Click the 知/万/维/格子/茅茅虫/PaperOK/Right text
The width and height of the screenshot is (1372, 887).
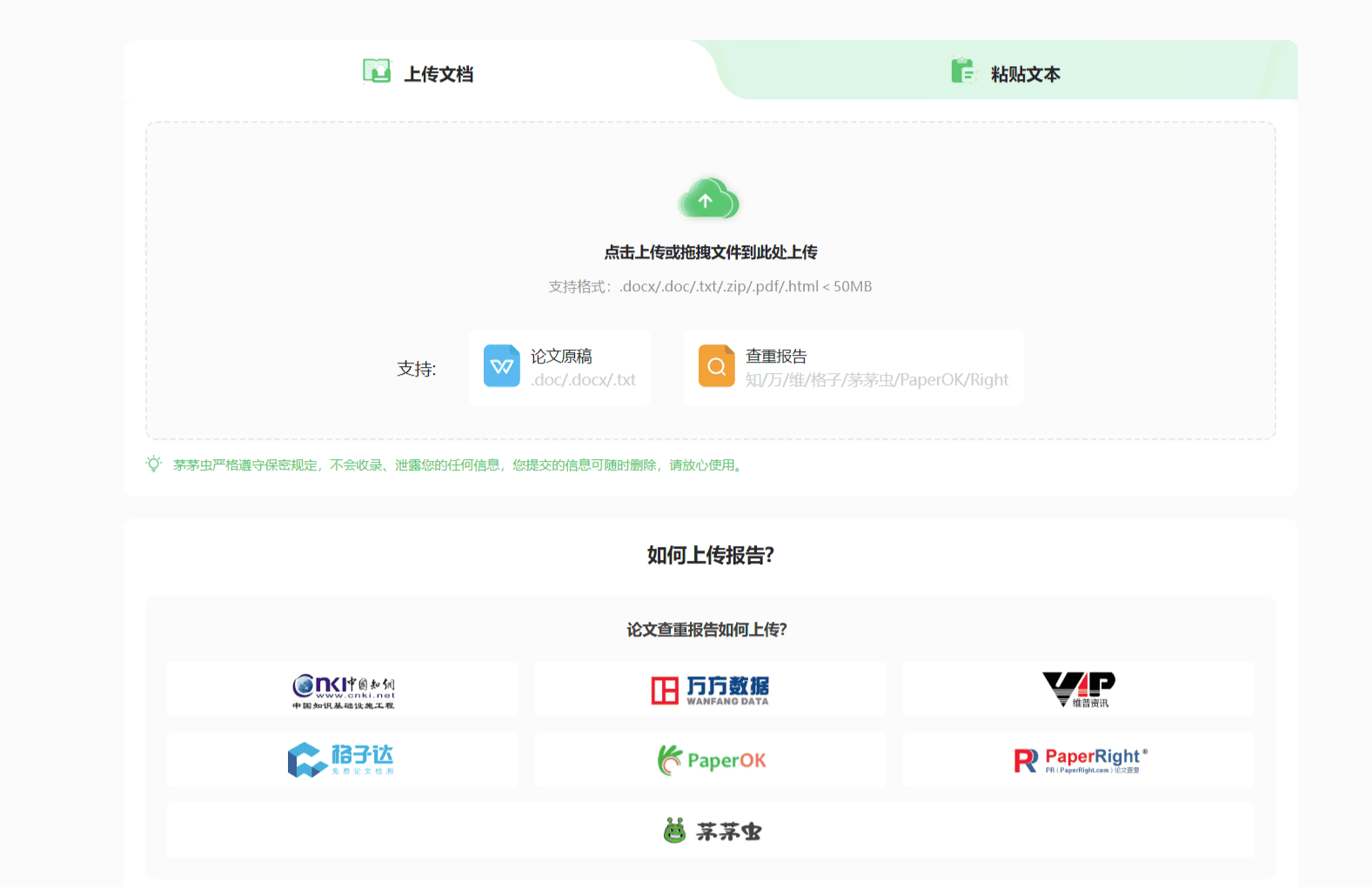coord(877,380)
